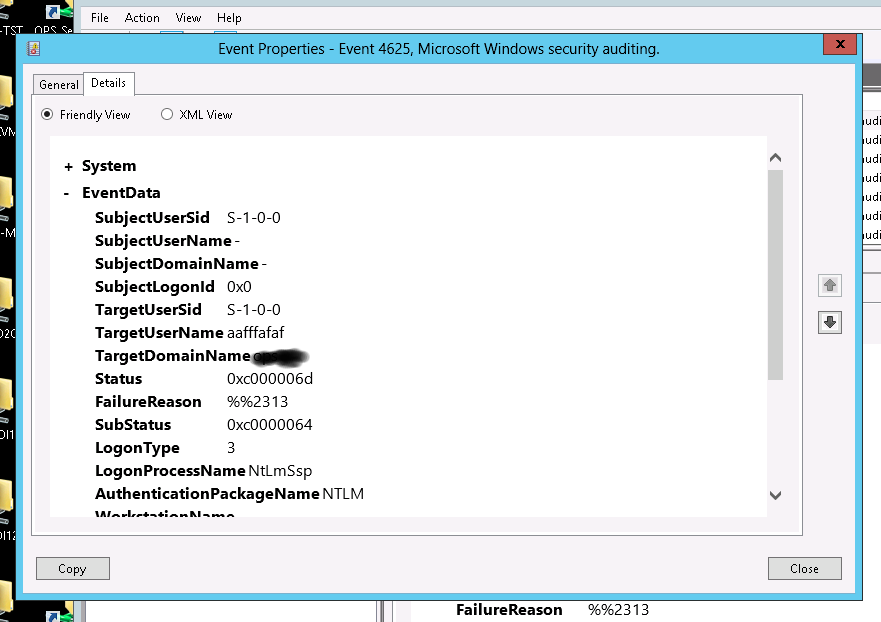
Task: Click the Status value 0xc000006d
Action: [x=270, y=379]
